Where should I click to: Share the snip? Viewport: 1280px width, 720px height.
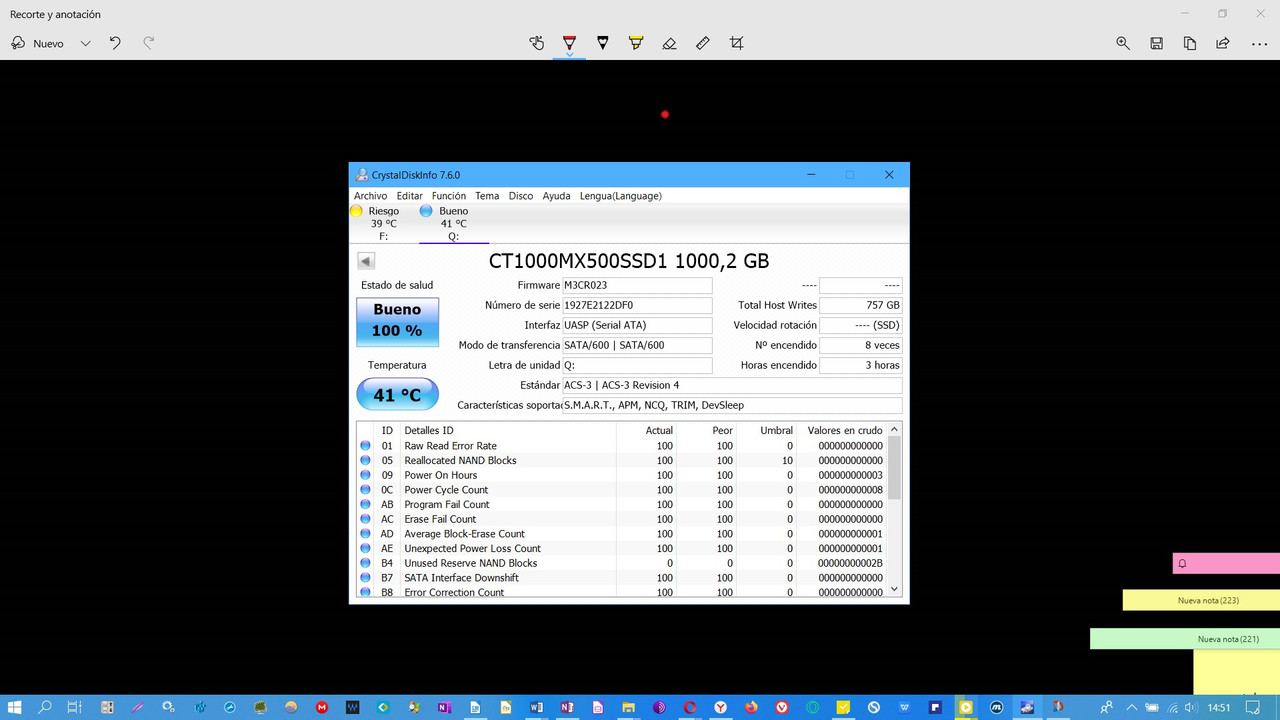click(x=1223, y=43)
